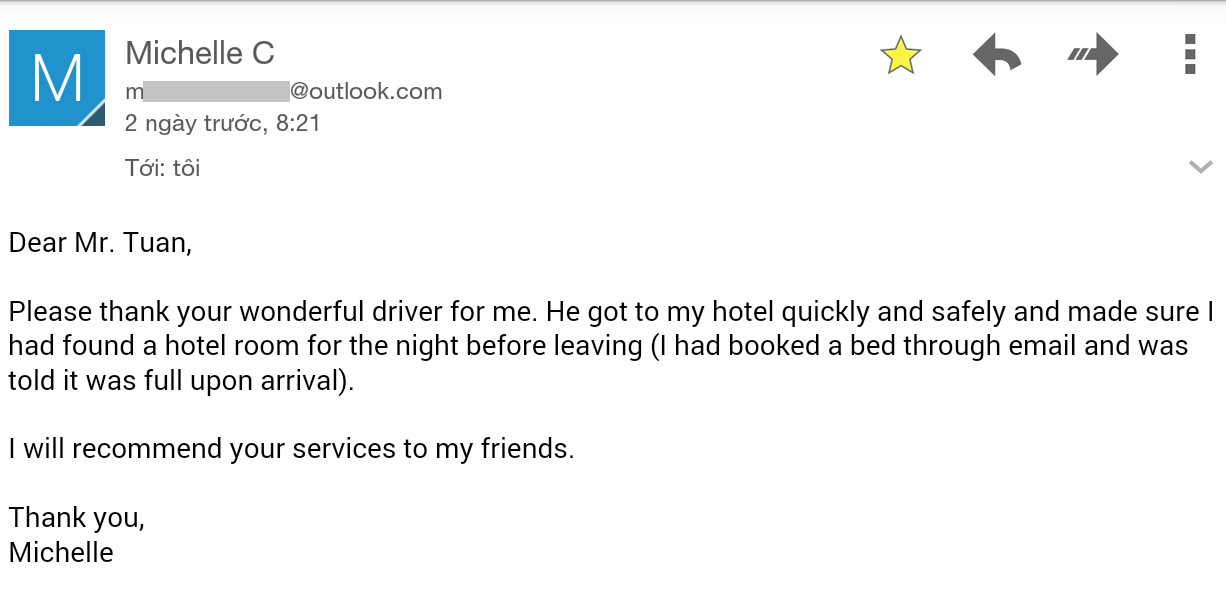
Task: Click the grayed-out redacted part of the email address
Action: (x=216, y=92)
